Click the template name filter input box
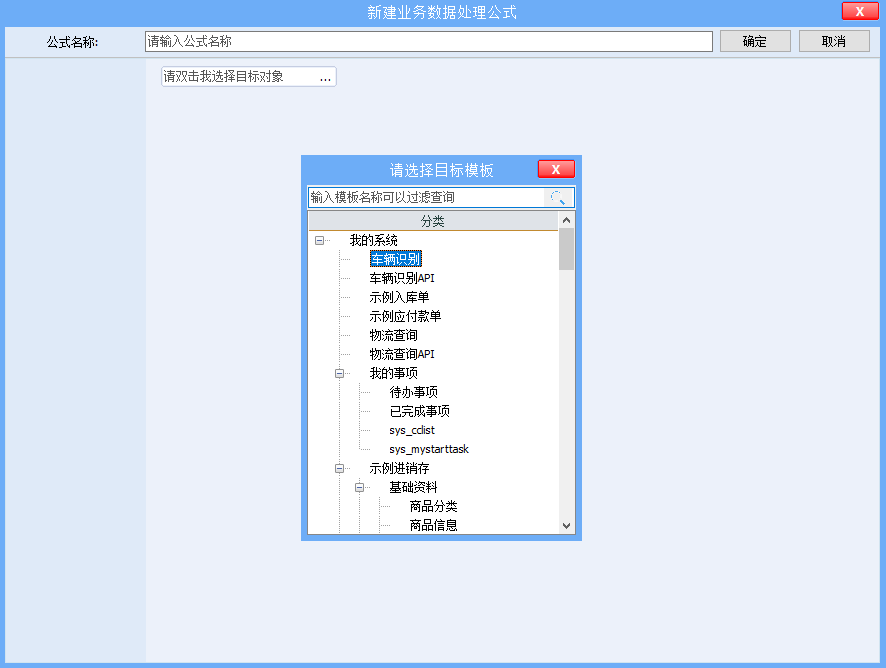The image size is (886, 668). [427, 197]
